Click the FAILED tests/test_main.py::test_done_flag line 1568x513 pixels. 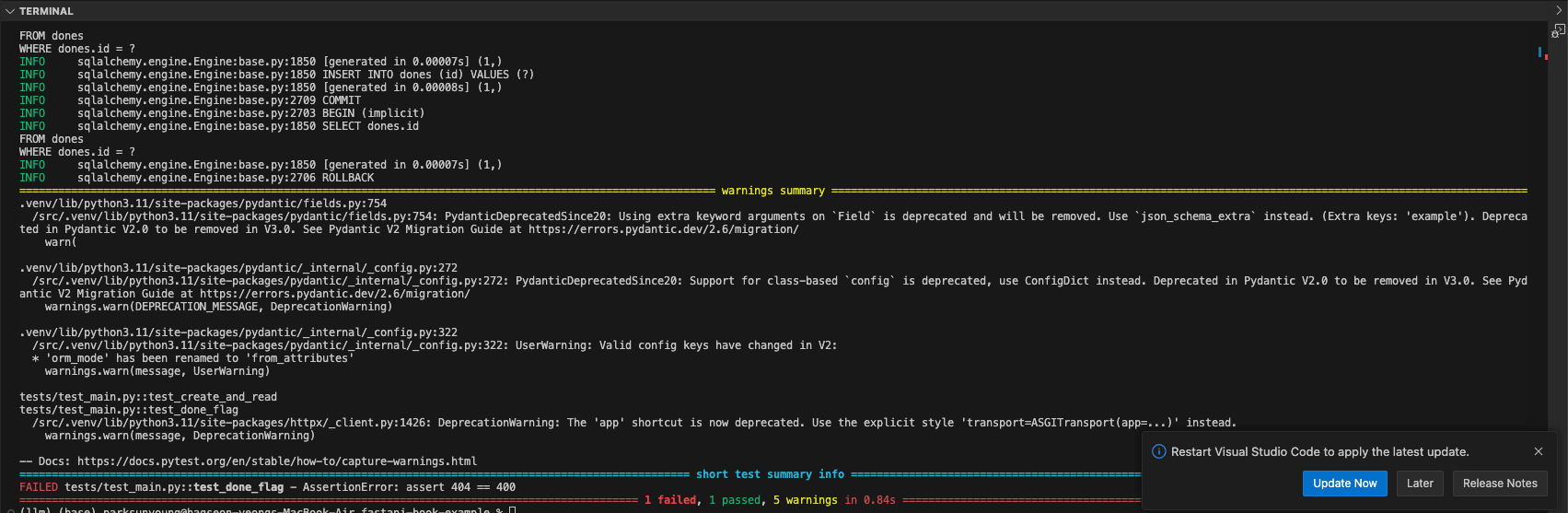pos(267,487)
